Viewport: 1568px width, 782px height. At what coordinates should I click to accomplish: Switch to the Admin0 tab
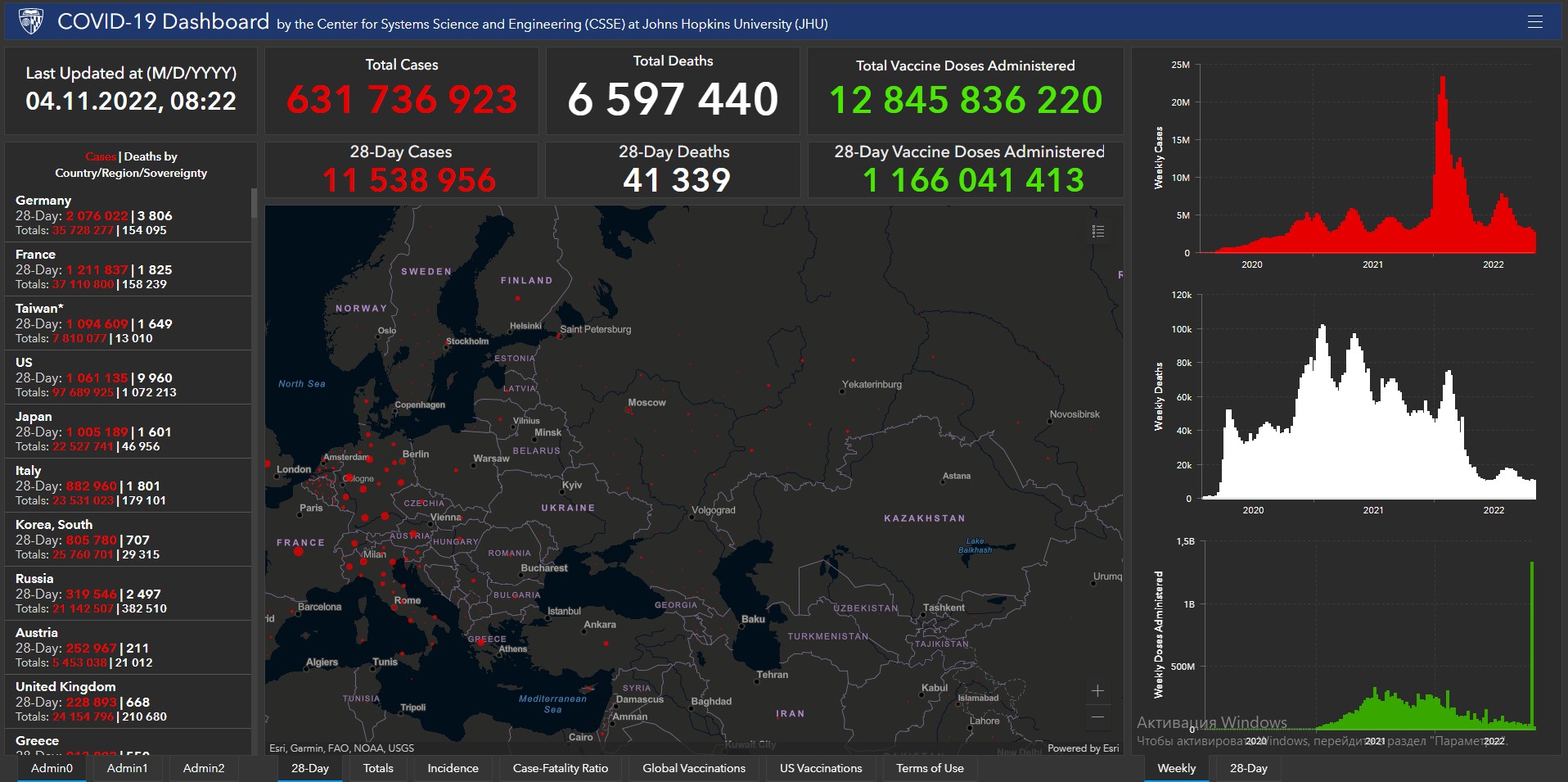[52, 768]
